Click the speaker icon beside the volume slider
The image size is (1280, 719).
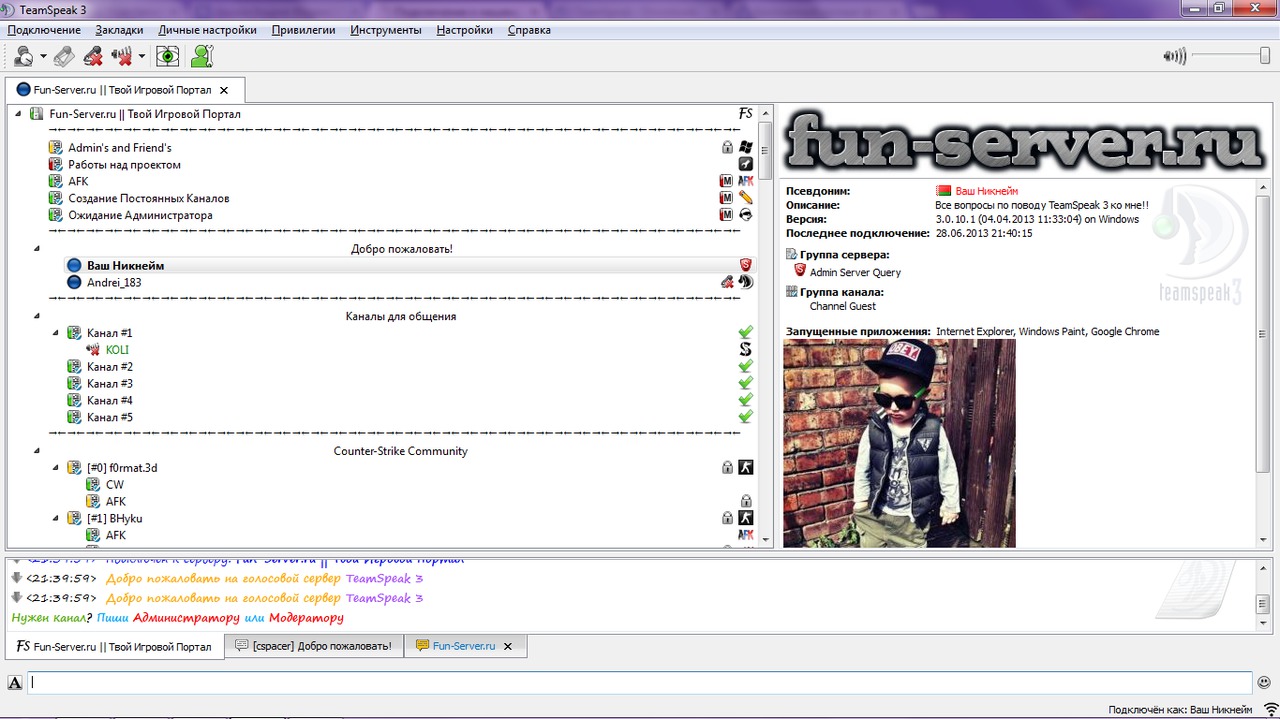(1174, 56)
